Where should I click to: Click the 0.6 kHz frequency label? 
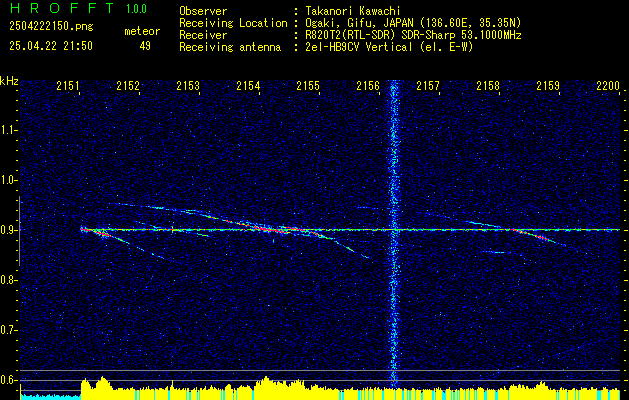[x=8, y=380]
